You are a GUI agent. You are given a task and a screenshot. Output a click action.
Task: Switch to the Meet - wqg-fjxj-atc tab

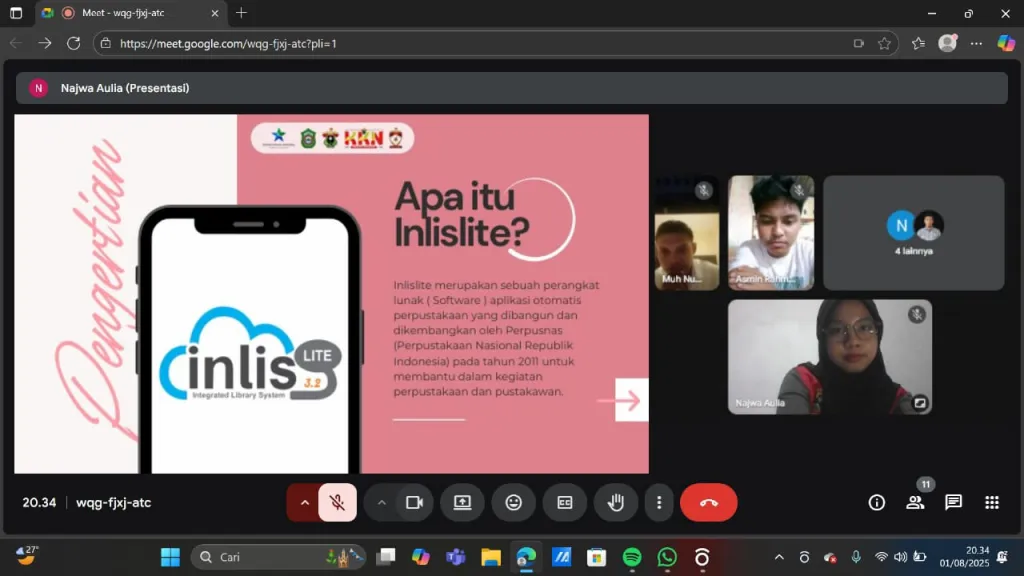pyautogui.click(x=131, y=13)
